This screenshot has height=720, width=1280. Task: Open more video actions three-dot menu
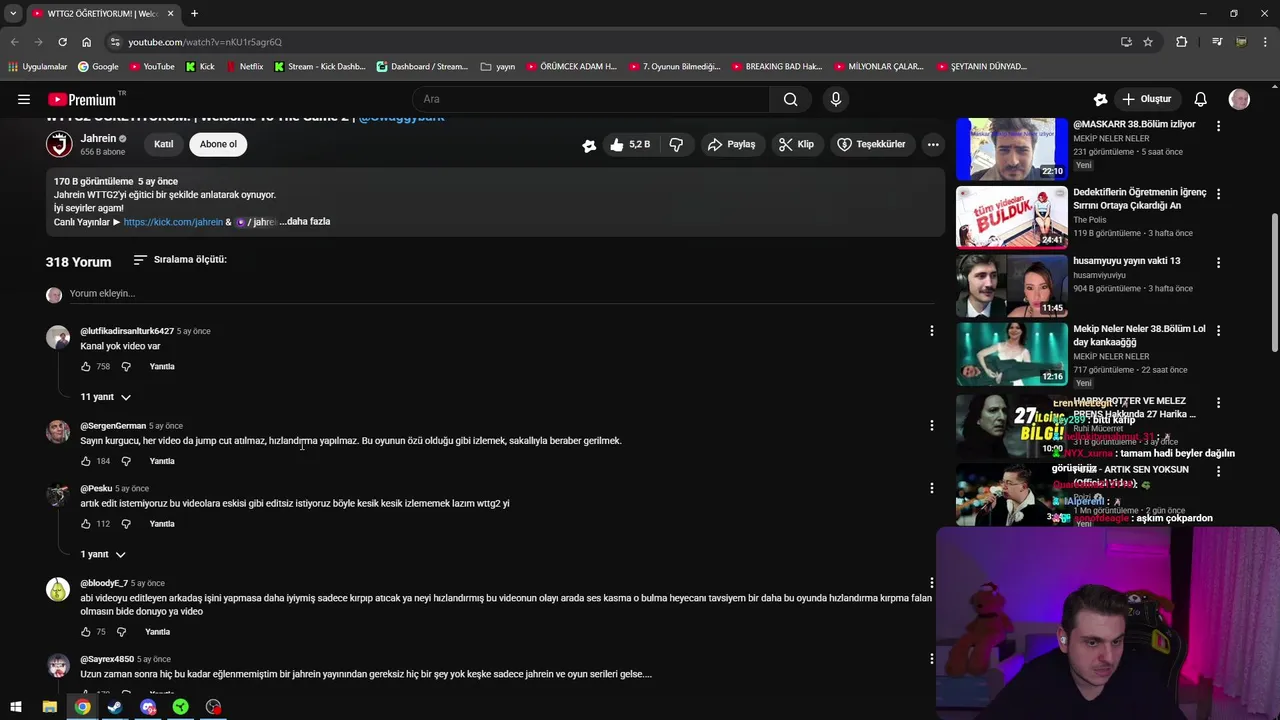pyautogui.click(x=933, y=144)
